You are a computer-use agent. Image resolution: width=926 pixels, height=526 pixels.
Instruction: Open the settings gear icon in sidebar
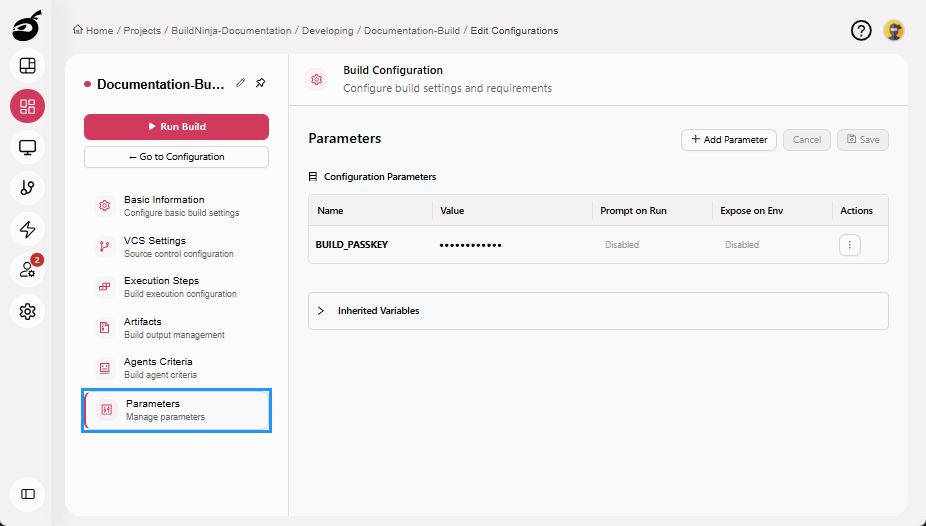click(x=27, y=311)
